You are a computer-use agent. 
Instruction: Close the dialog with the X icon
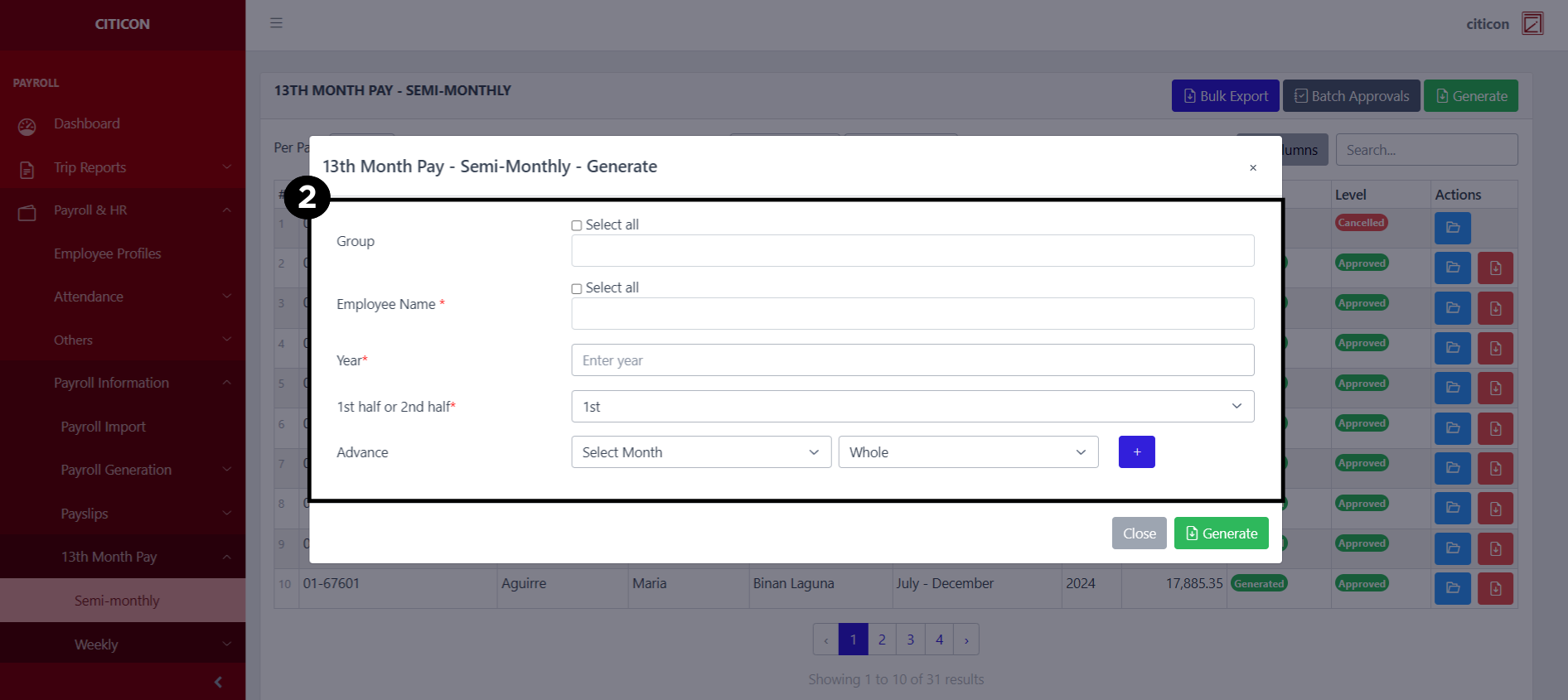(x=1253, y=167)
